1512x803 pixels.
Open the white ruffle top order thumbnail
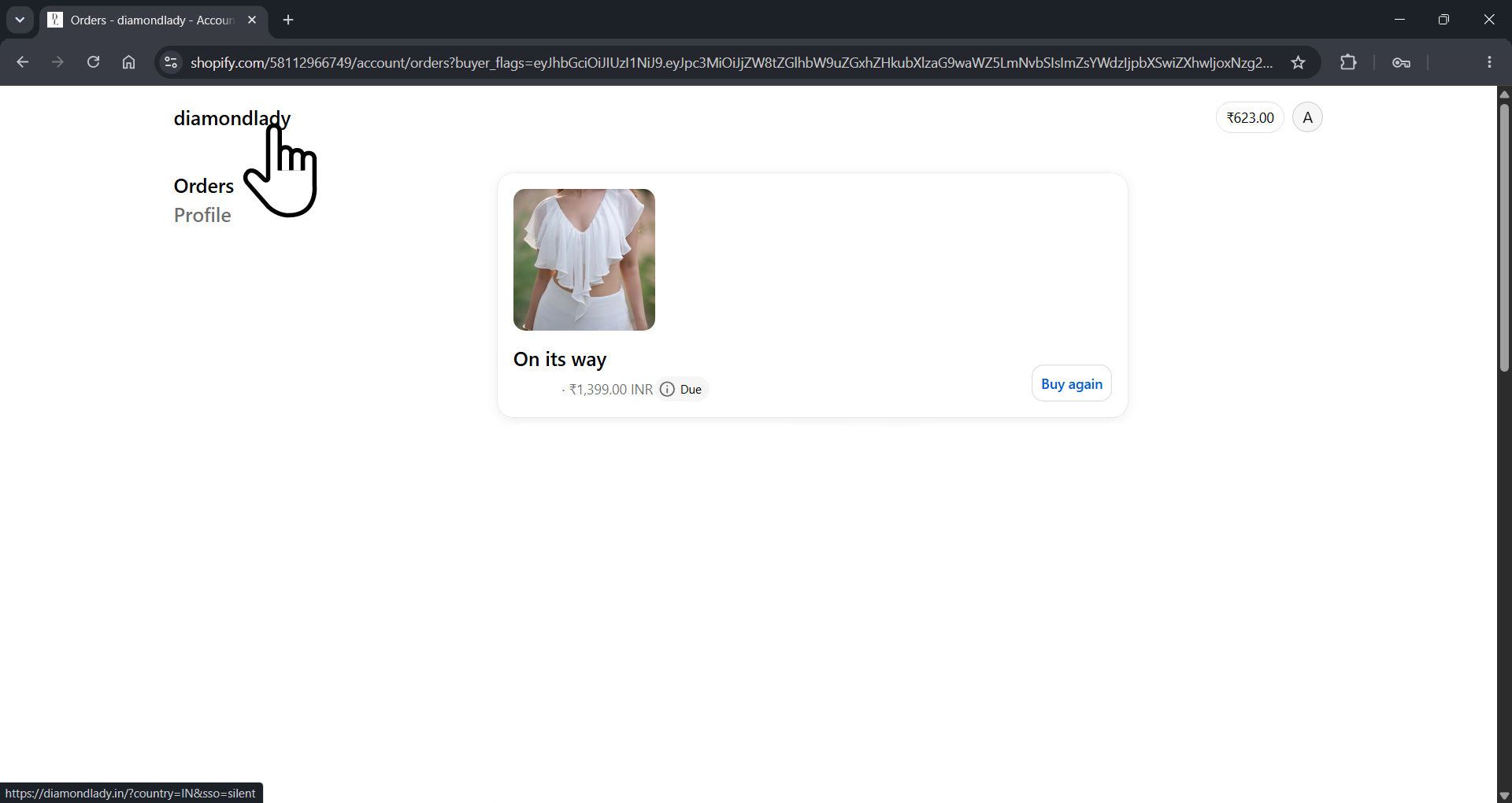584,260
